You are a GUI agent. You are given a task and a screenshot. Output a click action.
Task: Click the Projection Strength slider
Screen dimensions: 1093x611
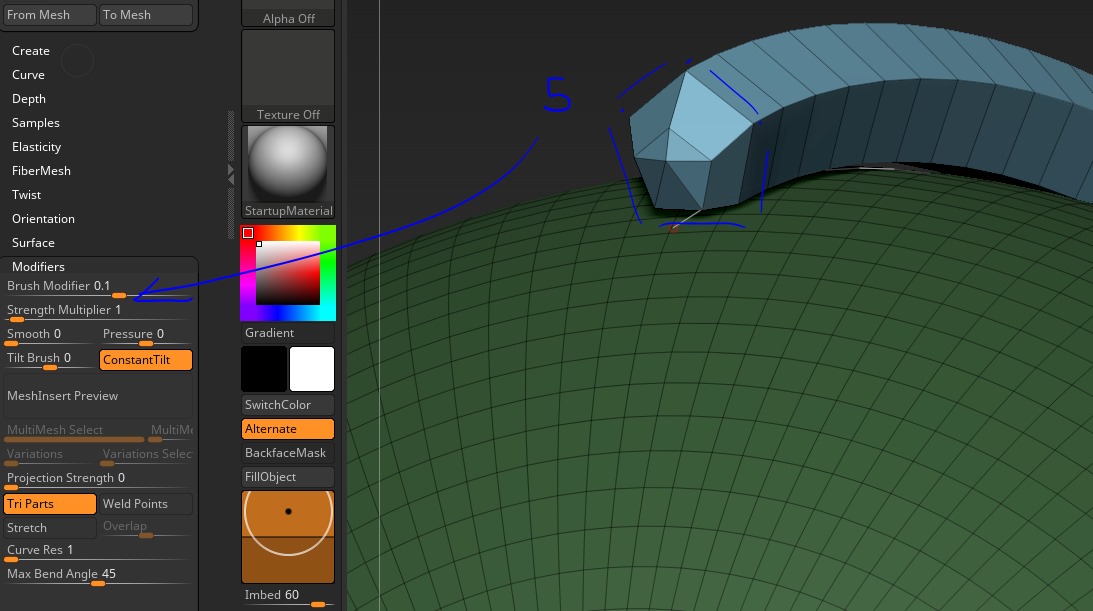coord(98,481)
